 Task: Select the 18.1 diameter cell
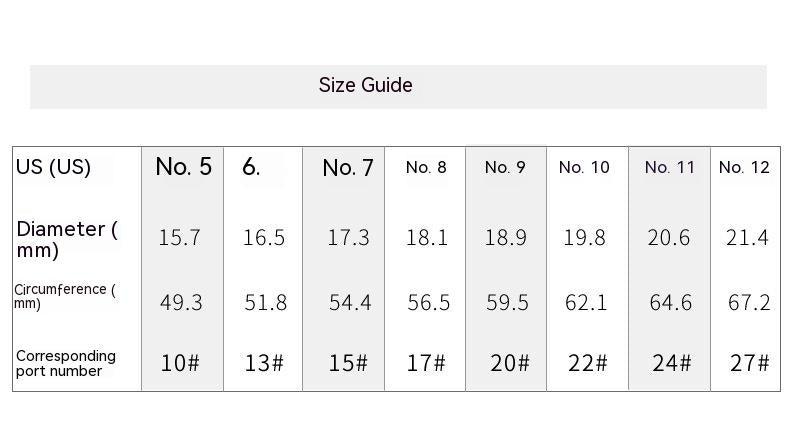click(427, 238)
